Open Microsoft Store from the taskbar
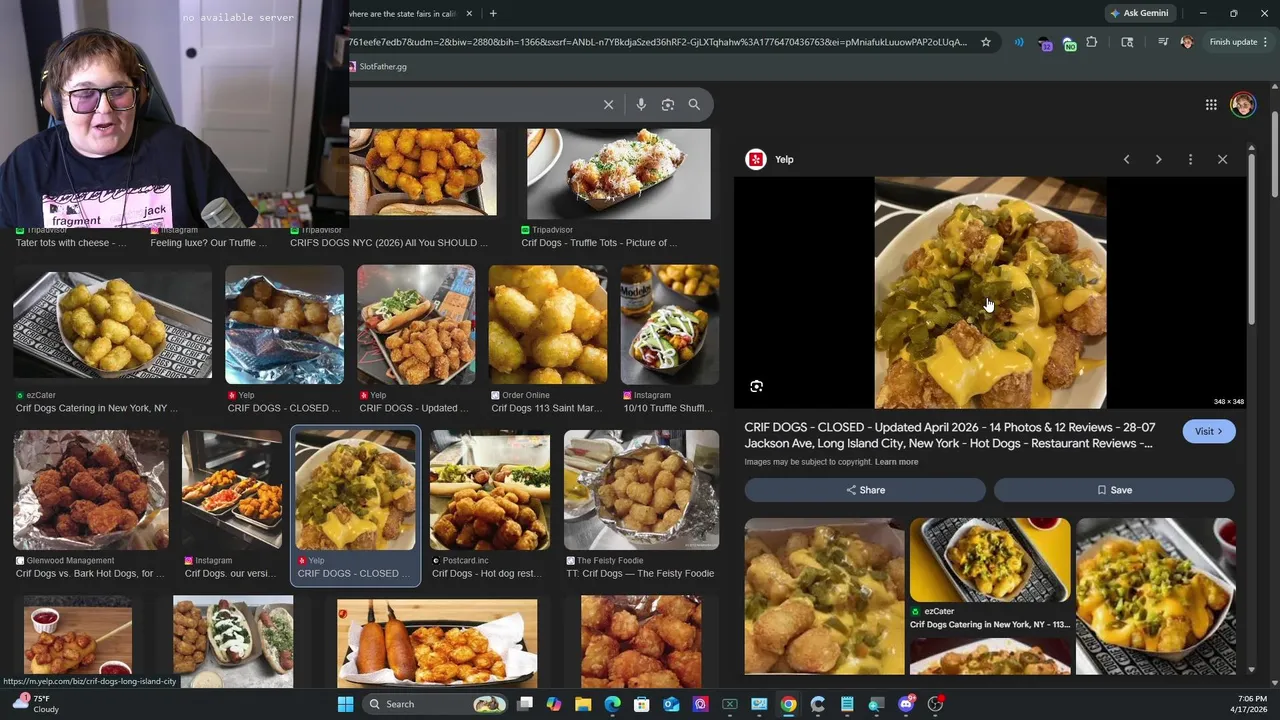1280x720 pixels. click(642, 704)
